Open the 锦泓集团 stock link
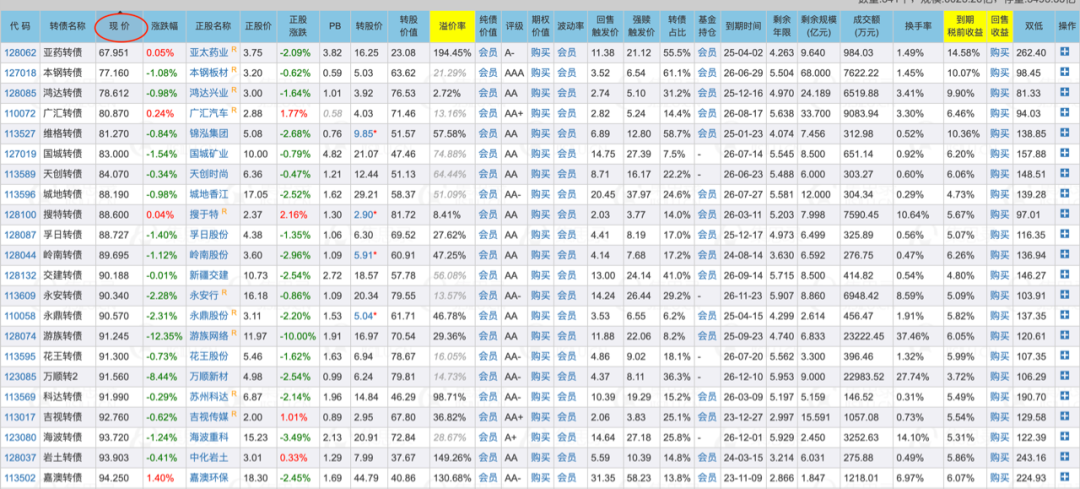The height and width of the screenshot is (489, 1080). [209, 134]
